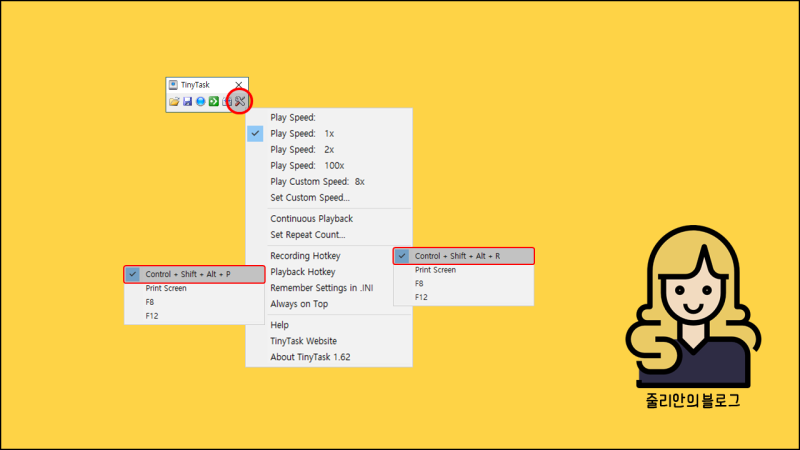Screen dimensions: 800x450
Task: Click the TinyTask title bar app icon
Action: (x=173, y=85)
